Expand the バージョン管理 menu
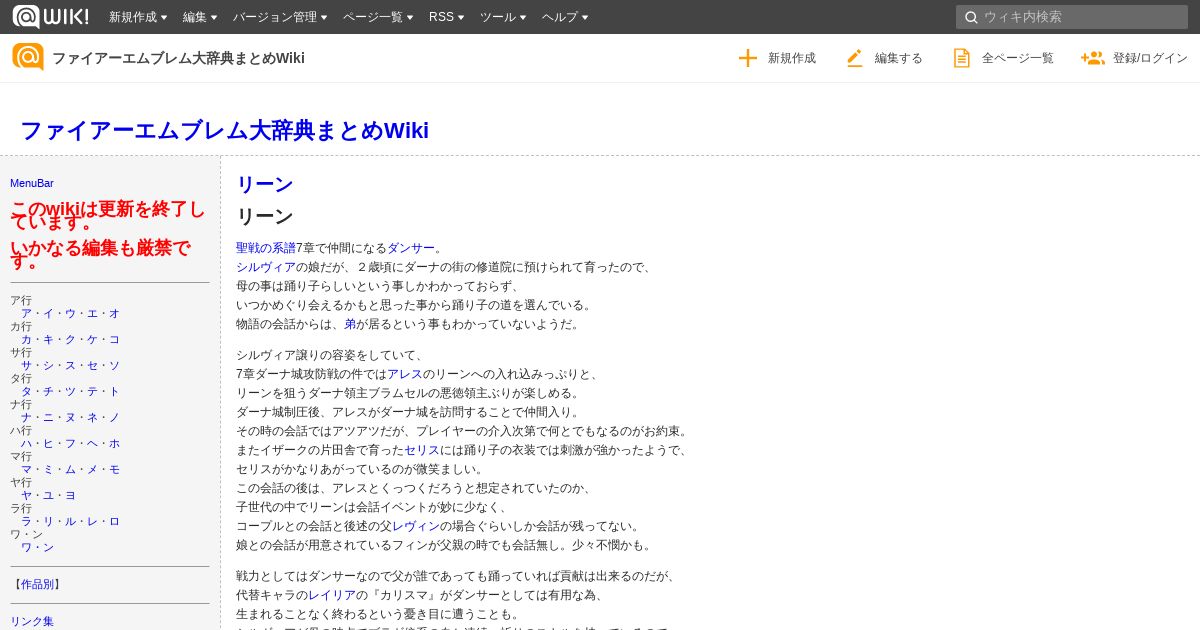The width and height of the screenshot is (1200, 630). click(x=280, y=17)
